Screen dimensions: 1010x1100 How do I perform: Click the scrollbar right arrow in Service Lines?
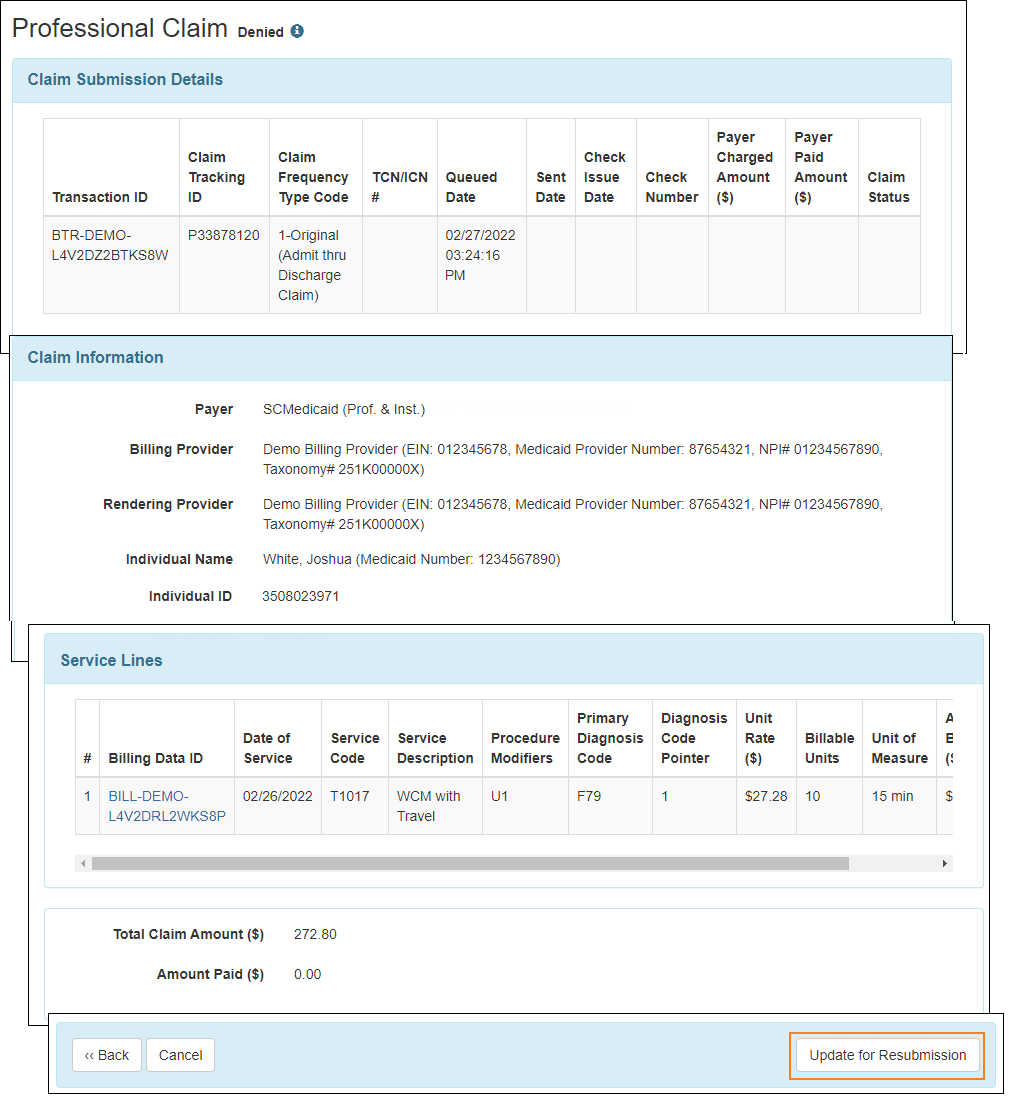pyautogui.click(x=944, y=863)
